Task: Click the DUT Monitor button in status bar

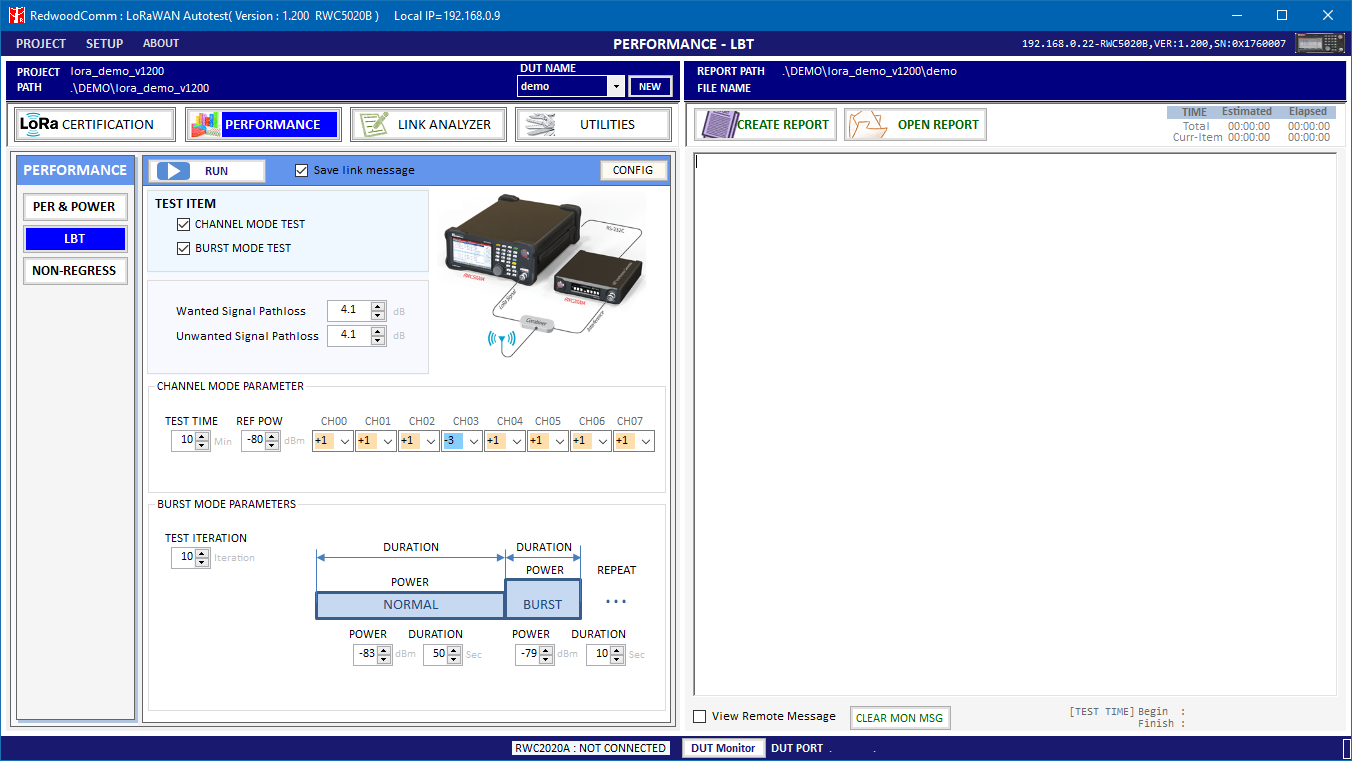Action: pos(723,748)
